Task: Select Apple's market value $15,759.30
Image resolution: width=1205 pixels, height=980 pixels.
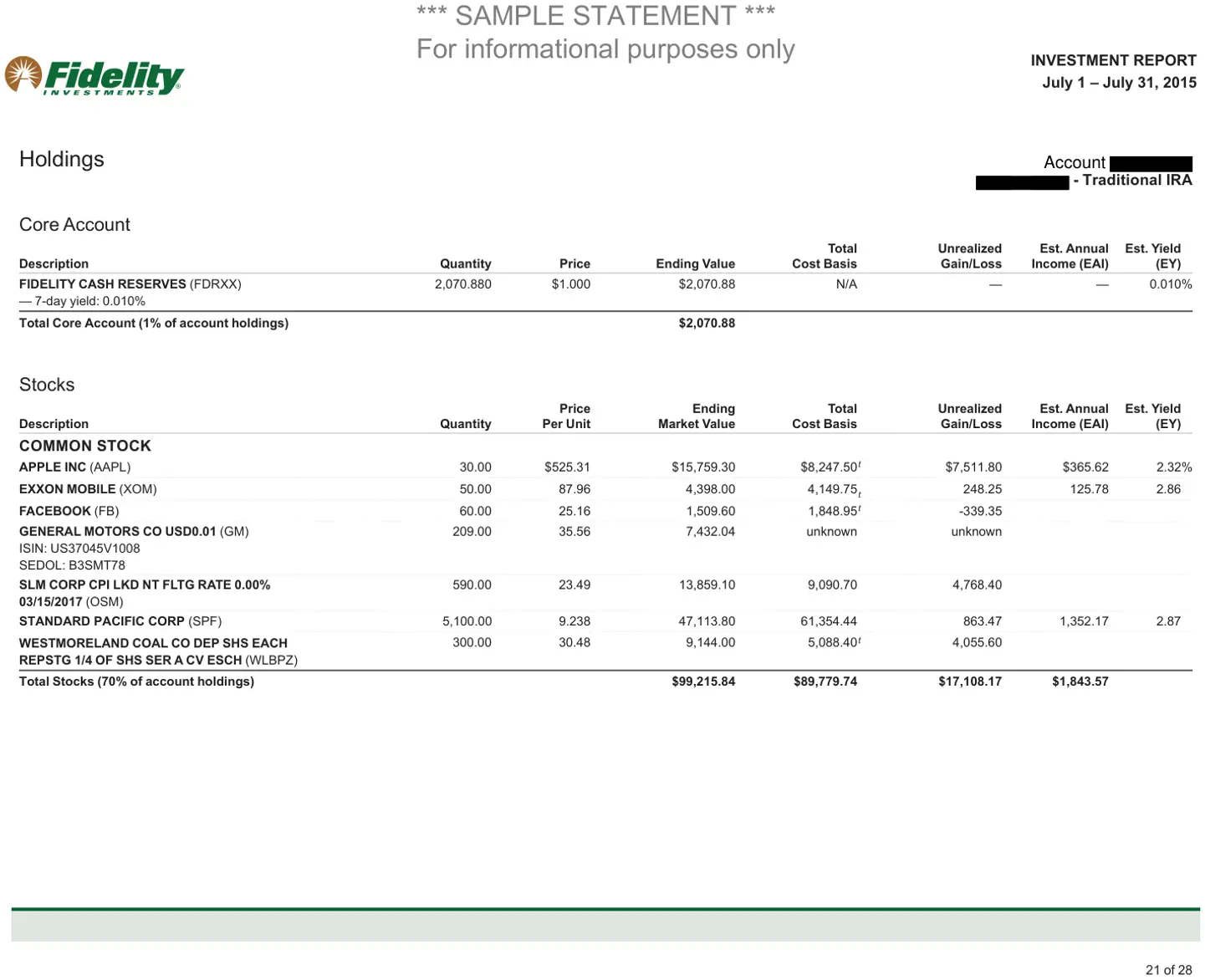Action: point(703,467)
